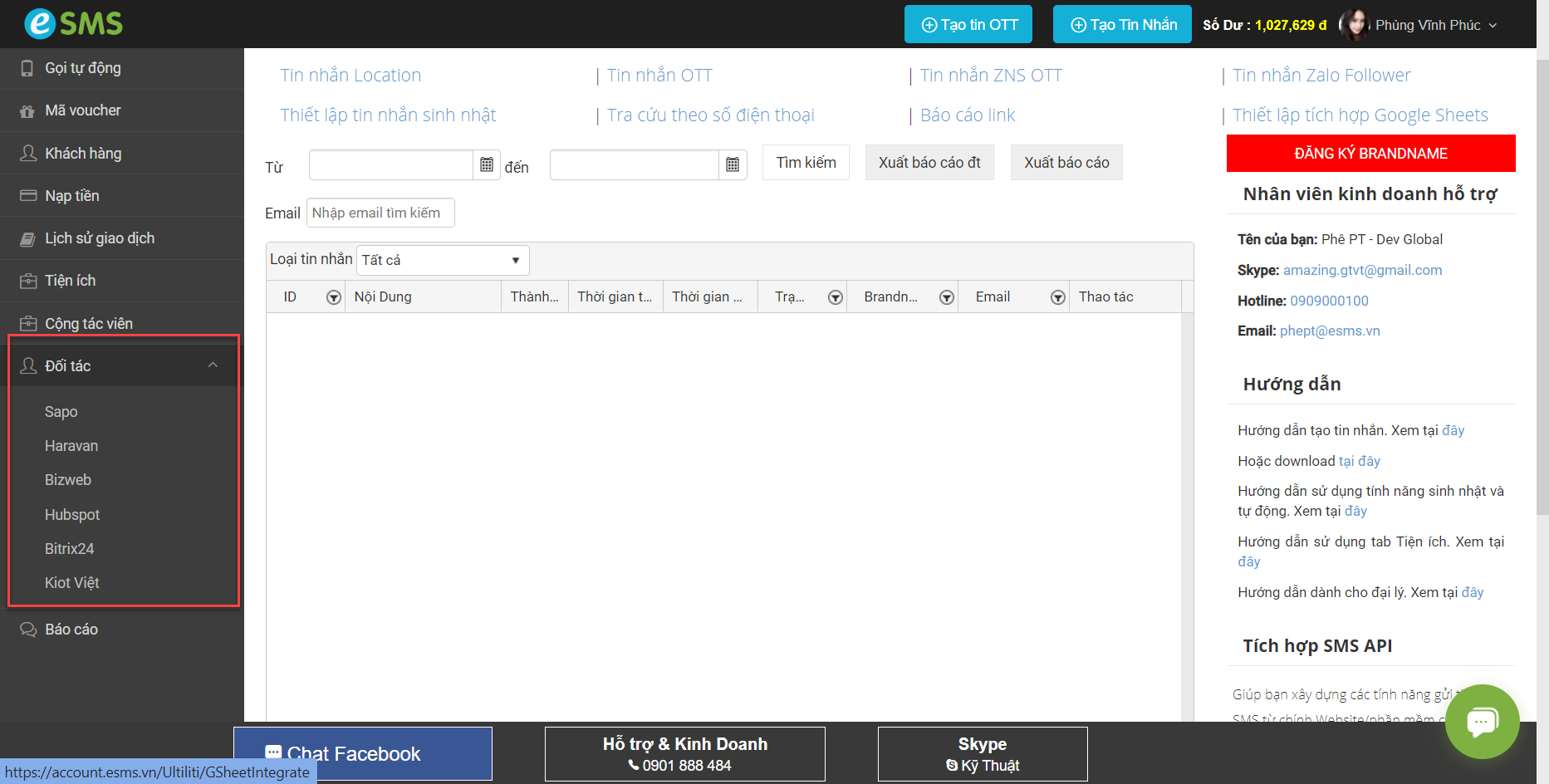Click the email search input field

point(380,213)
